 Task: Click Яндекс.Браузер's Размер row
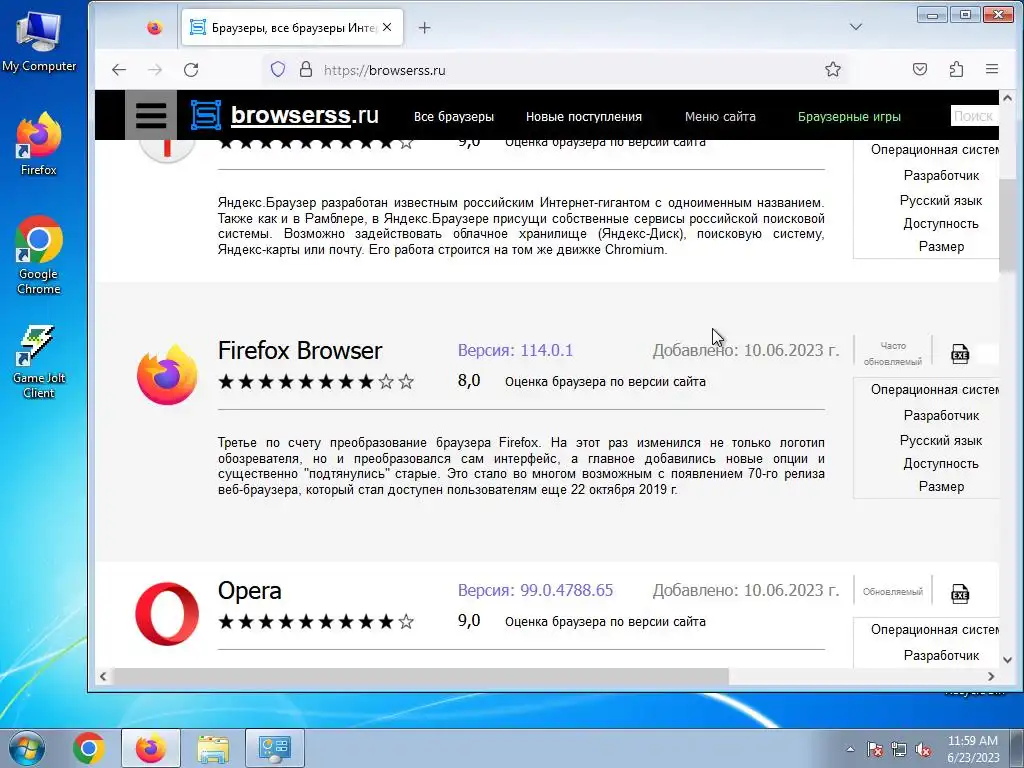pyautogui.click(x=941, y=246)
